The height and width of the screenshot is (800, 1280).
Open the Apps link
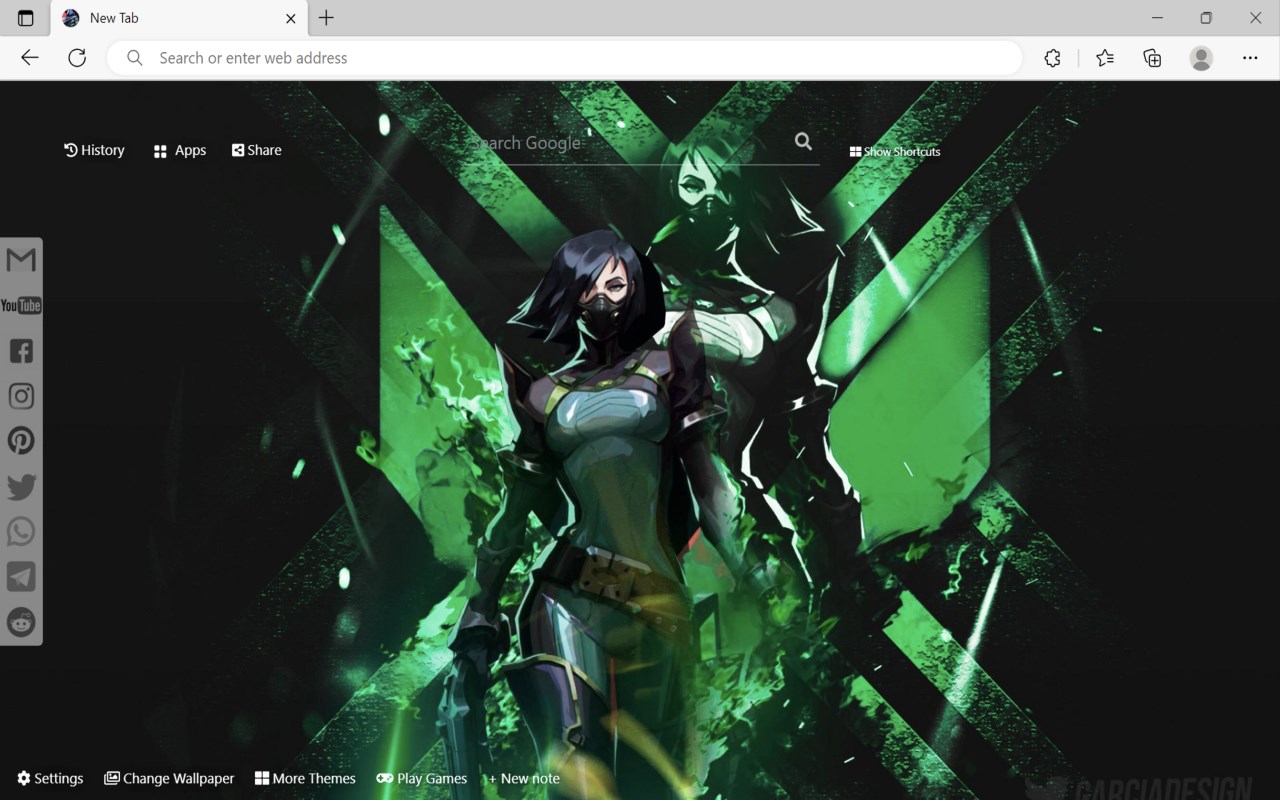(180, 151)
